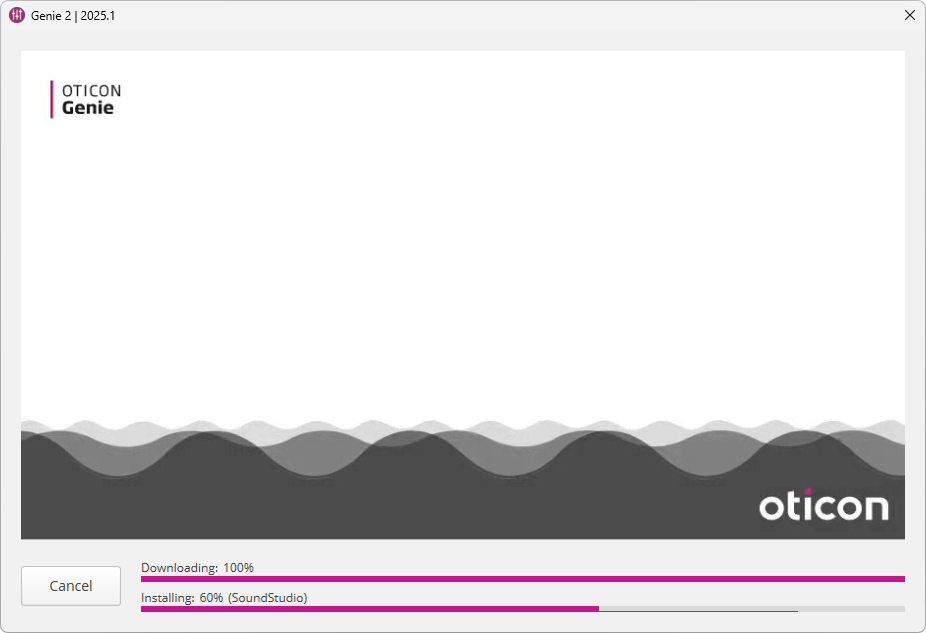Click the gray unfilled end of Installing bar
Screen dimensions: 926x633
point(850,608)
